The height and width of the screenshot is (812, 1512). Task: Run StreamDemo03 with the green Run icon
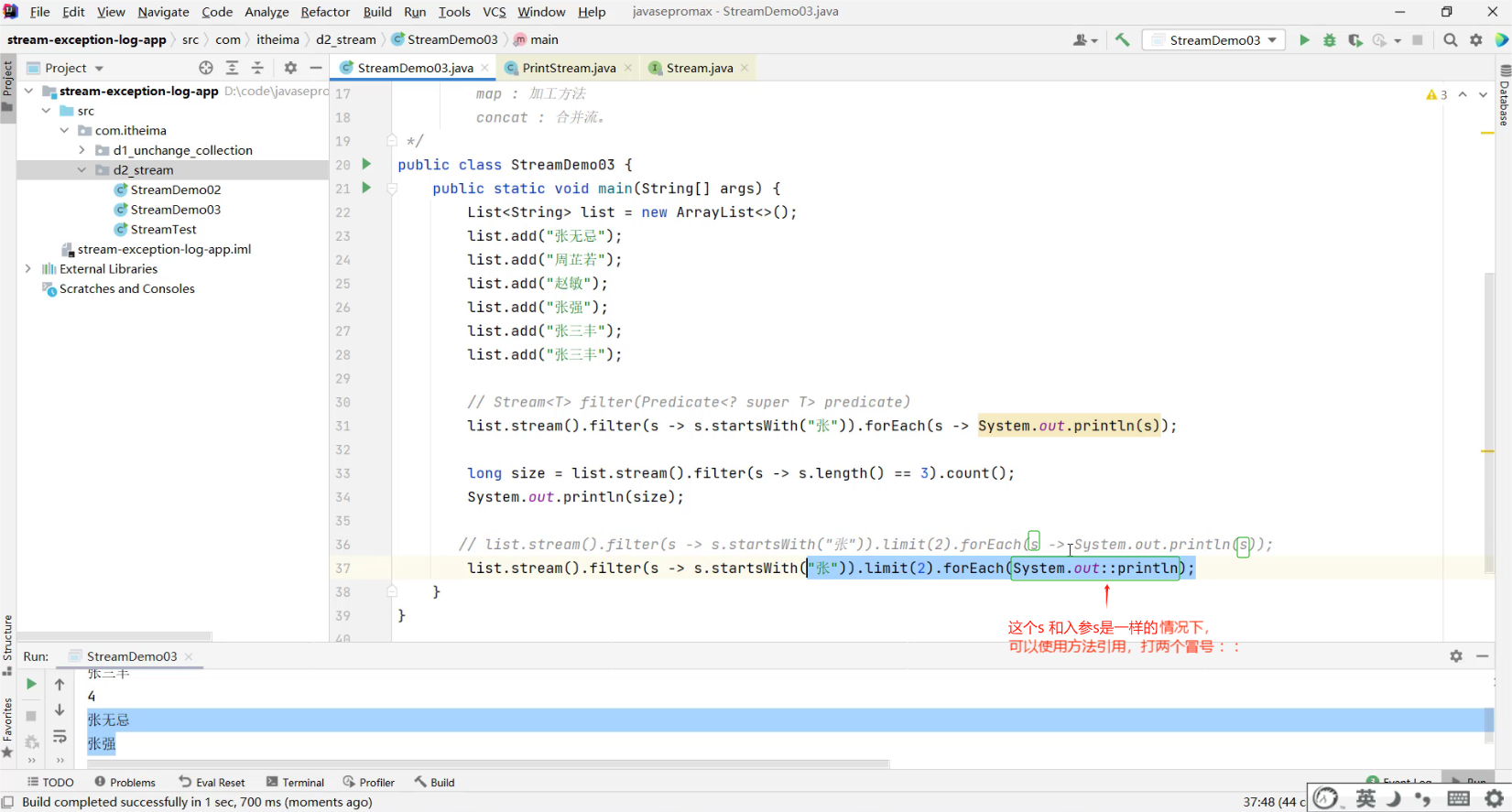(x=1304, y=40)
